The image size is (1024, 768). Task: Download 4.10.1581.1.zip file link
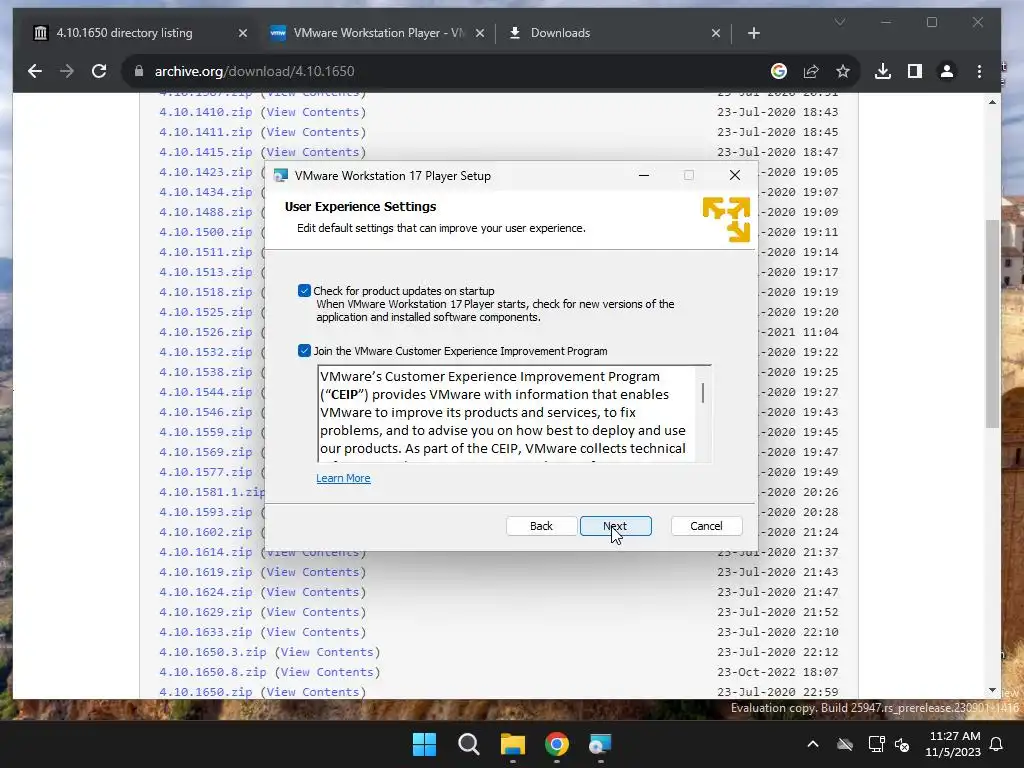point(212,492)
